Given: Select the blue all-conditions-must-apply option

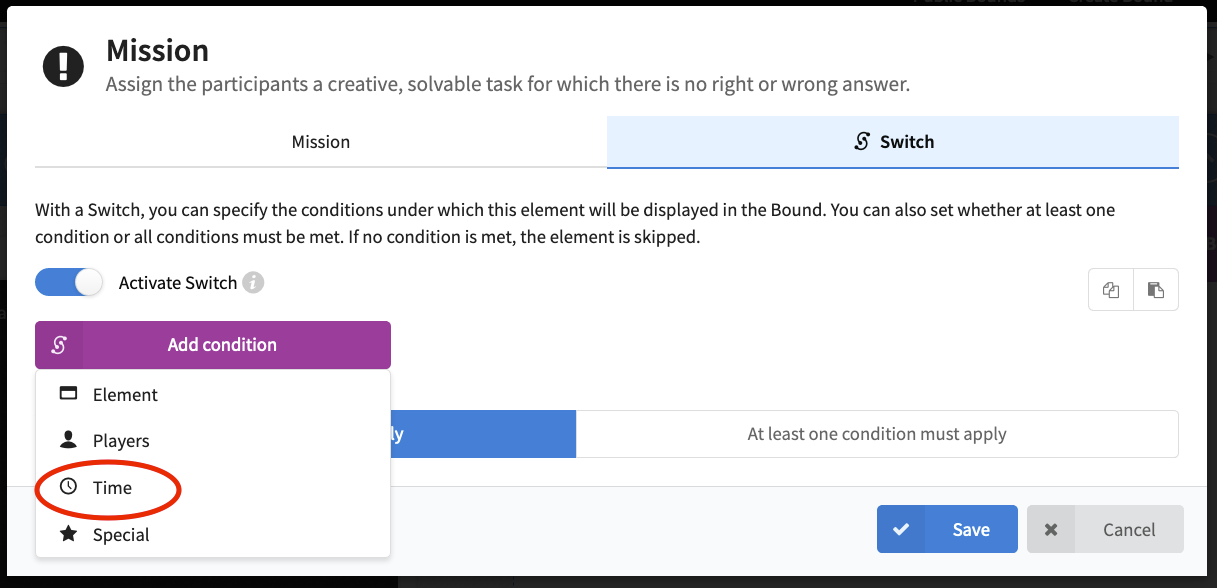Looking at the screenshot, I should click(x=483, y=434).
